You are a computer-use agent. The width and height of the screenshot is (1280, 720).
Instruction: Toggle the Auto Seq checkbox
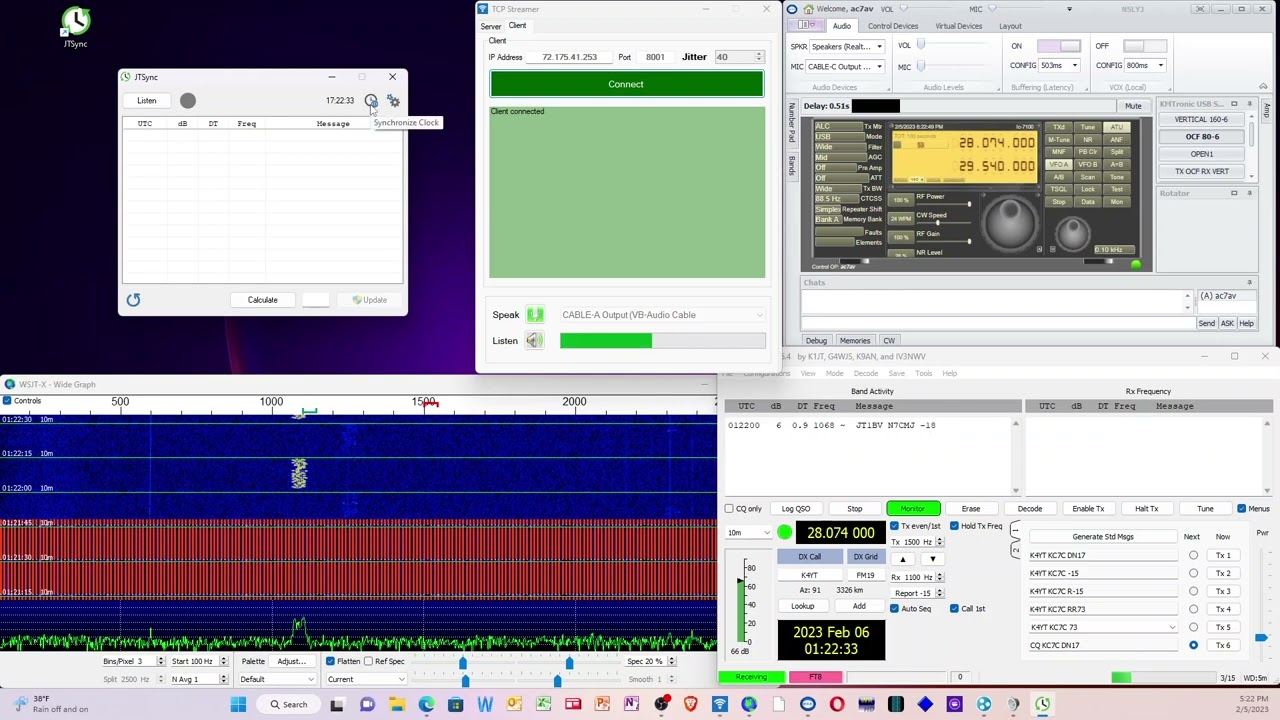pos(895,609)
